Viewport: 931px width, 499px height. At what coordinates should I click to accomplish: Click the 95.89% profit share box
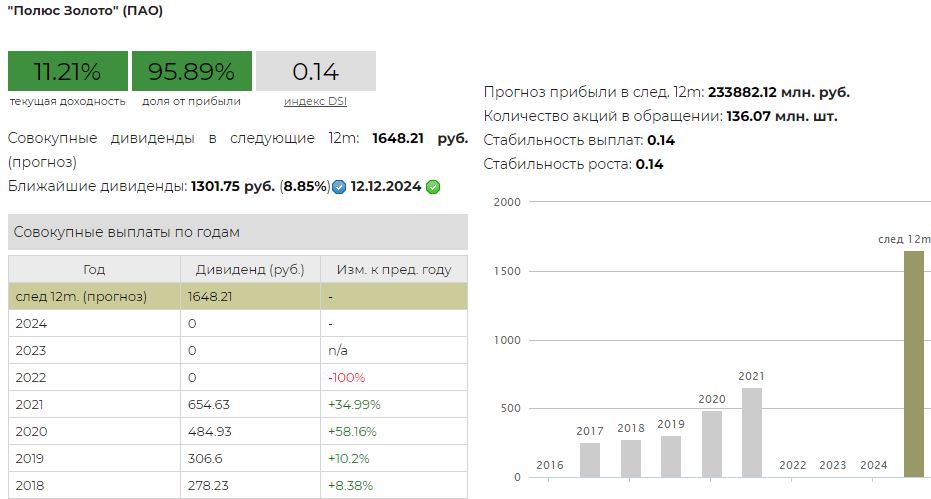click(x=192, y=71)
